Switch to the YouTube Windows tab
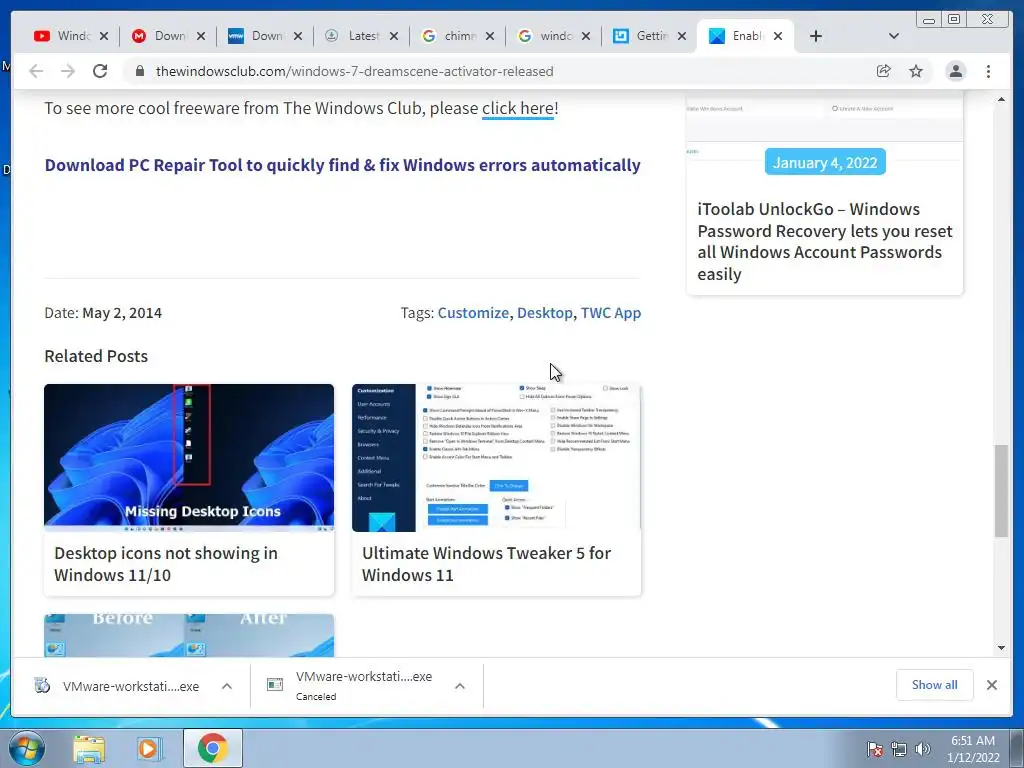This screenshot has height=768, width=1024. click(x=63, y=36)
